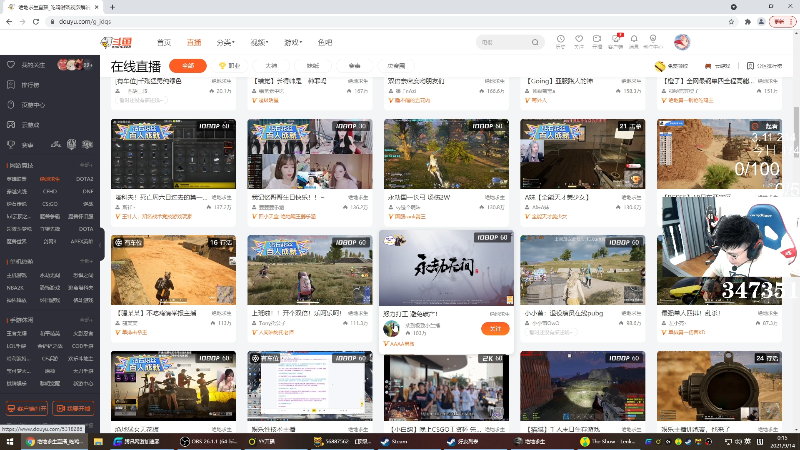Image resolution: width=800 pixels, height=450 pixels.
Task: Click the address bar URL
Action: [x=85, y=21]
